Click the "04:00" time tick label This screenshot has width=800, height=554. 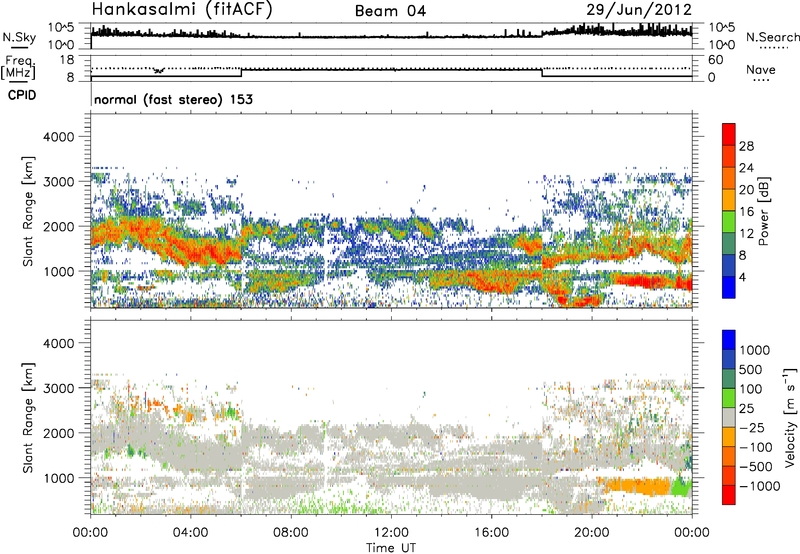tap(190, 533)
